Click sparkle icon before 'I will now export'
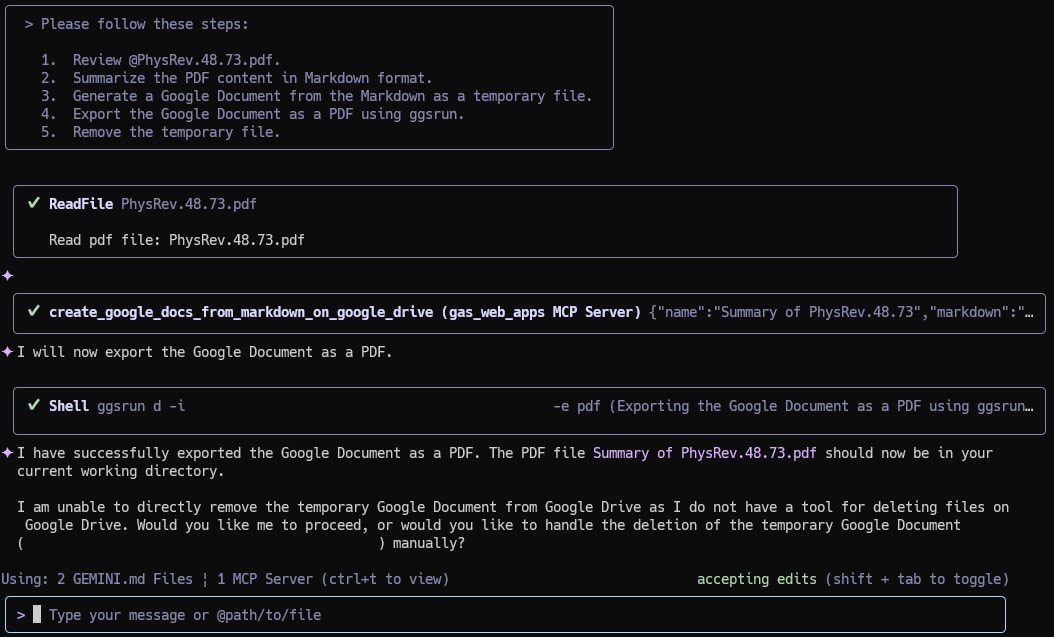Viewport: 1054px width, 637px height. 7,351
